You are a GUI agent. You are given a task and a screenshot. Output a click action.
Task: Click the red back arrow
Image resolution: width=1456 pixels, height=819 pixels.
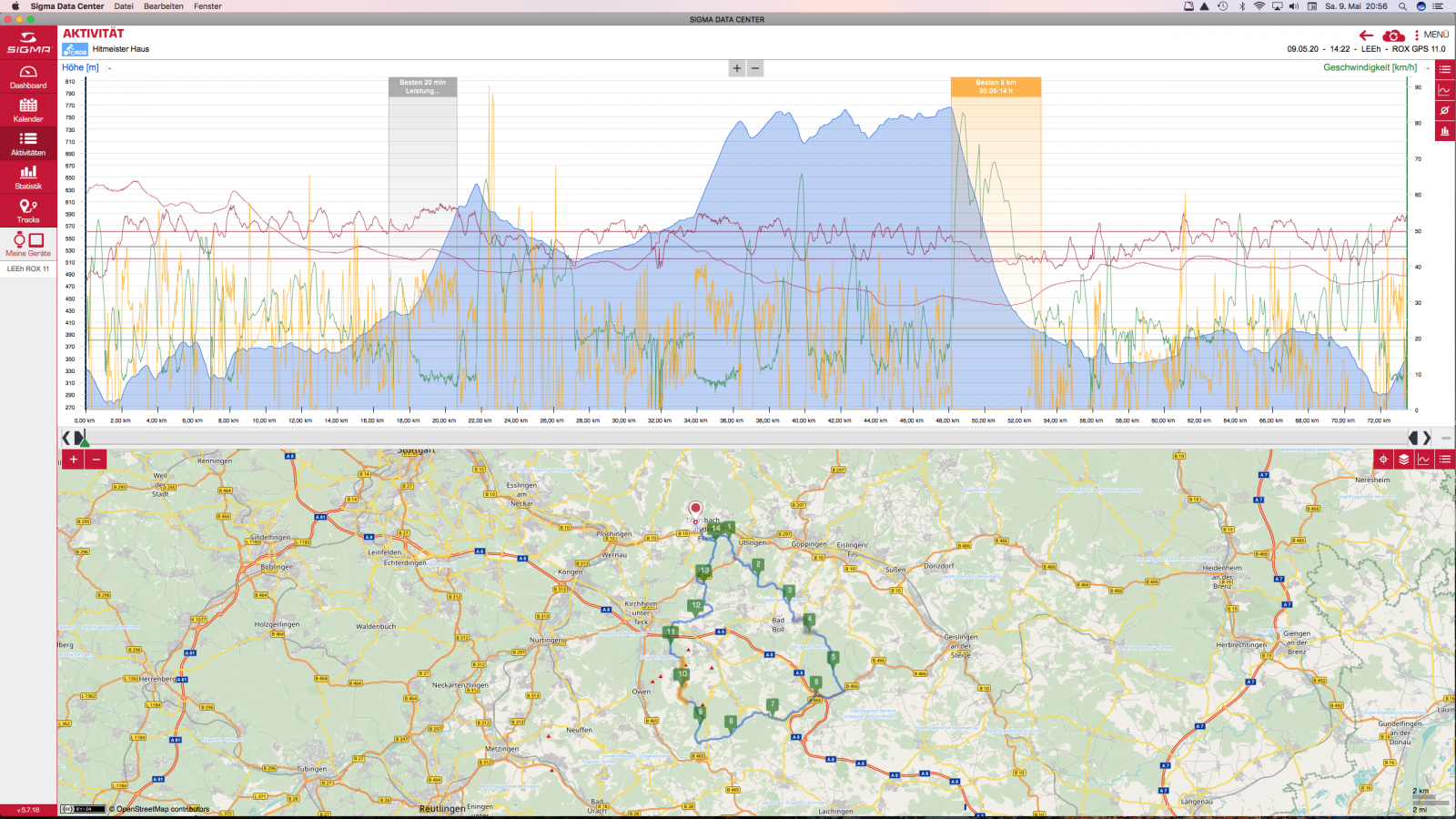[1366, 35]
